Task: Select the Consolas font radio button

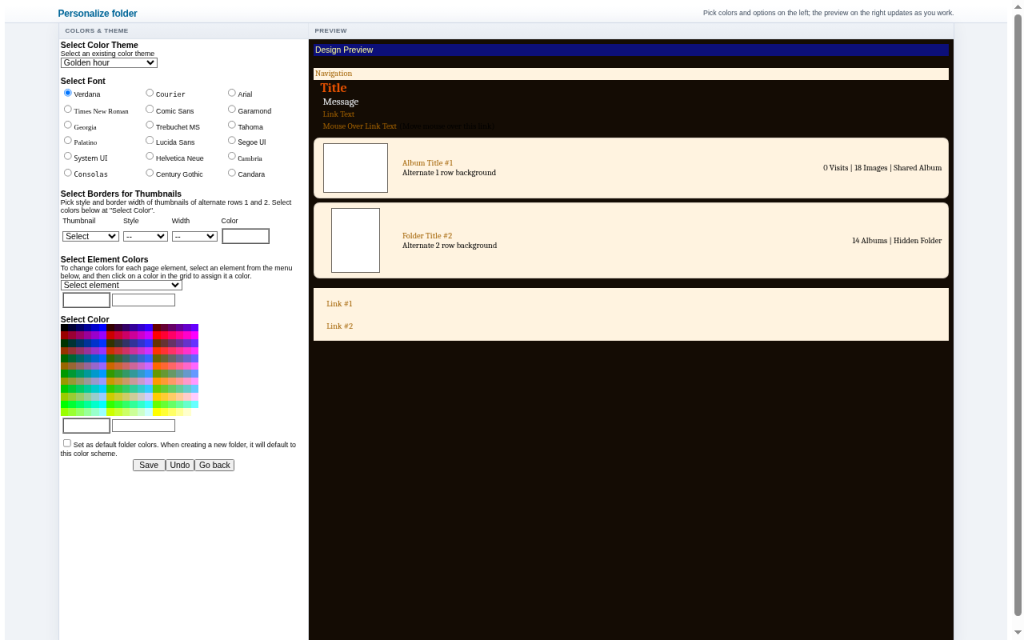Action: coord(67,173)
